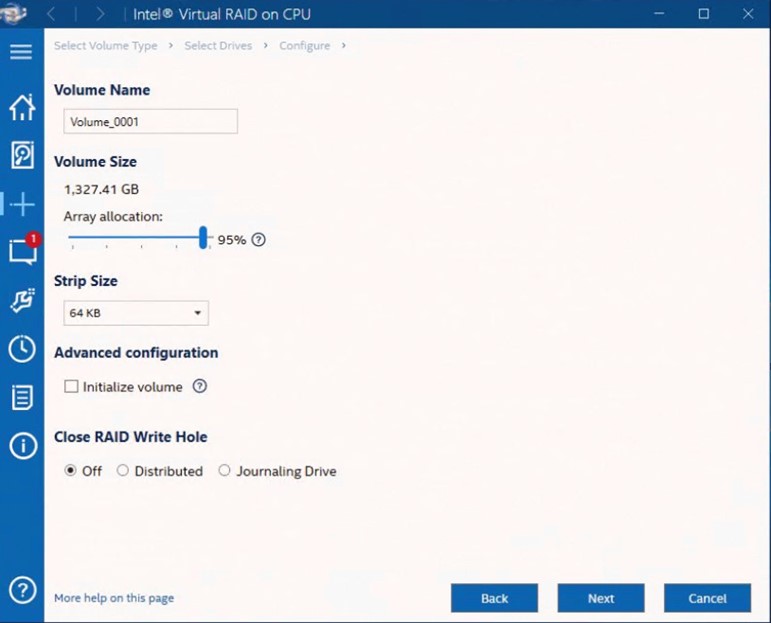This screenshot has width=771, height=623.
Task: Close the Intel Virtual RAID window
Action: click(x=748, y=14)
